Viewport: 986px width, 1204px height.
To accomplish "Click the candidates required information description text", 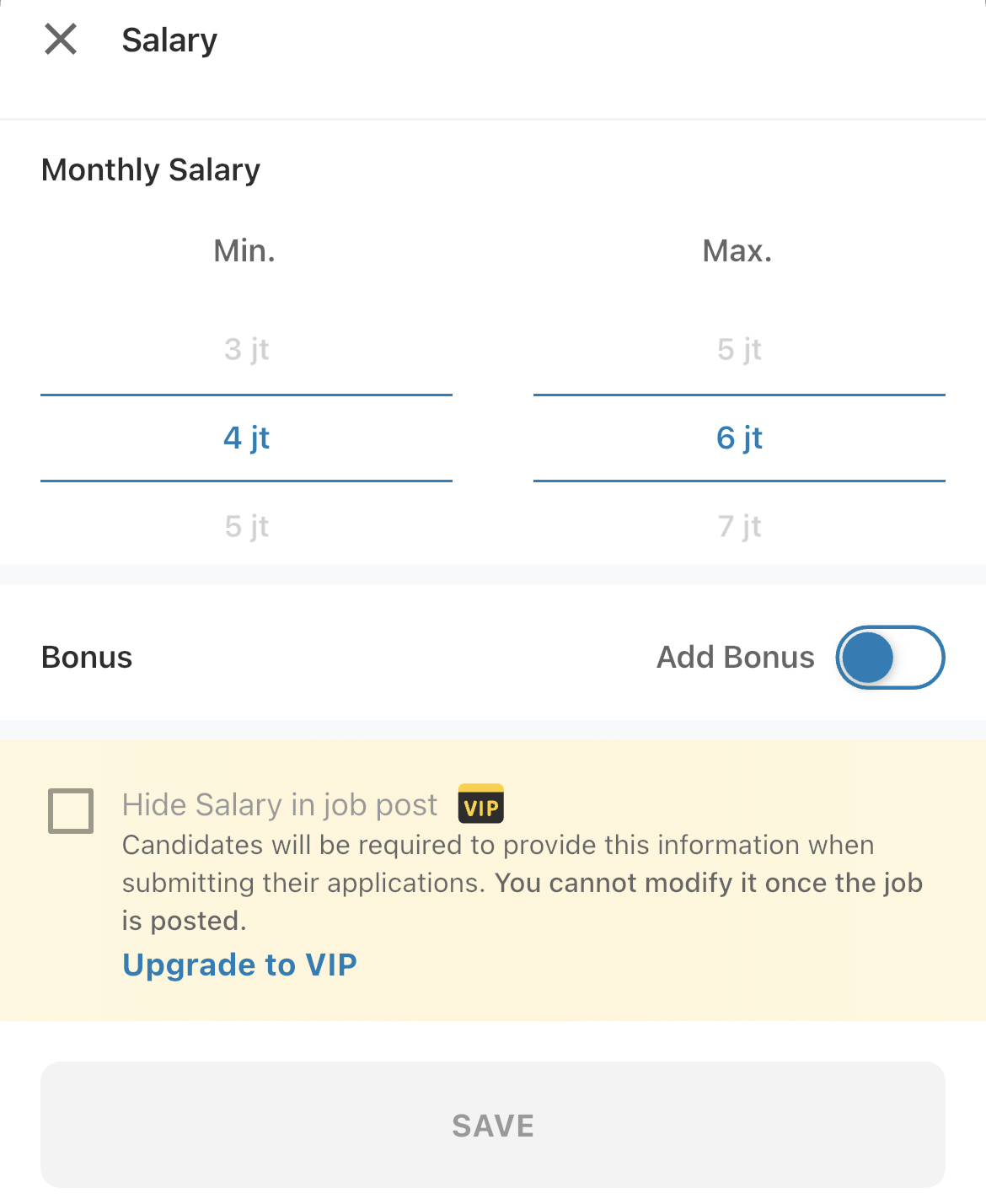I will [522, 883].
